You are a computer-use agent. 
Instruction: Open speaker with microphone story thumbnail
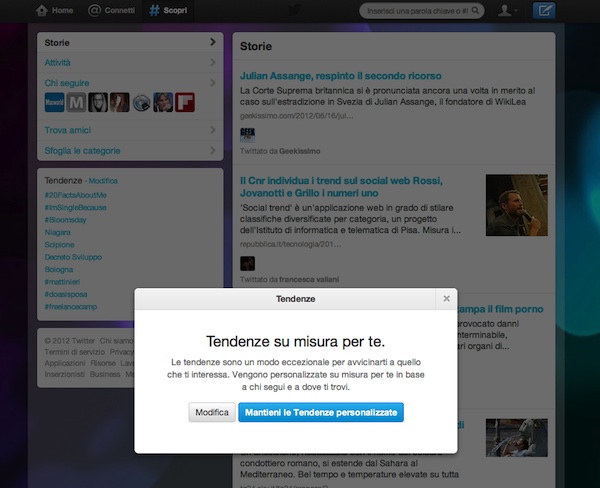[517, 205]
